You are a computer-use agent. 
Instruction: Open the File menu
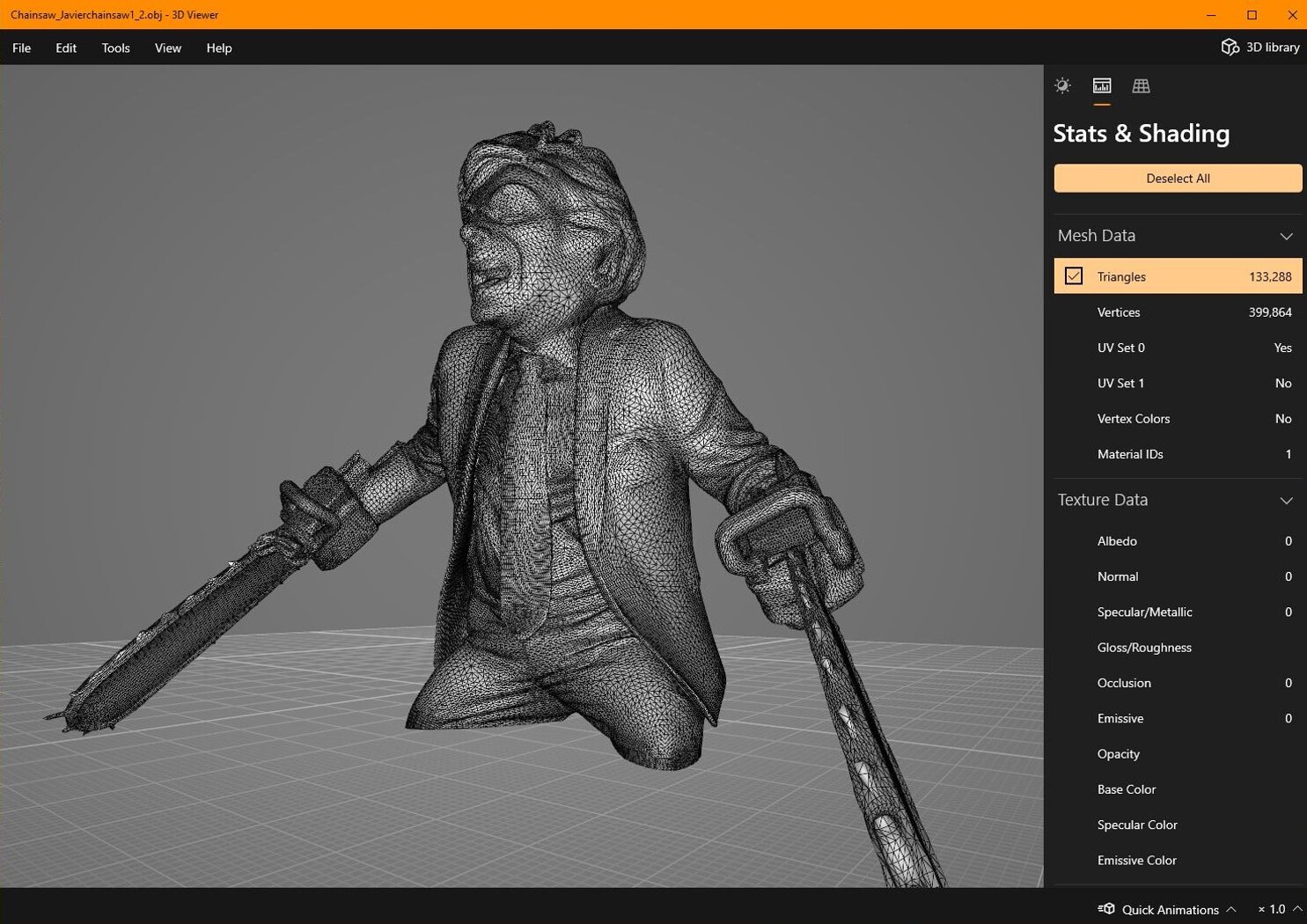pos(22,48)
